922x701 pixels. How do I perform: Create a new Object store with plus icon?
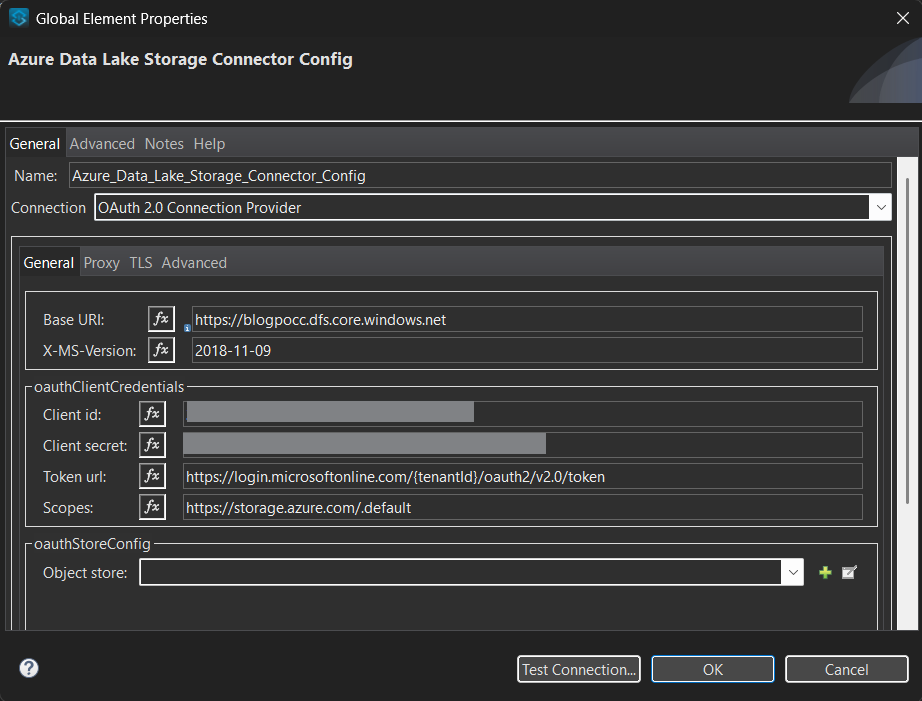[x=824, y=572]
